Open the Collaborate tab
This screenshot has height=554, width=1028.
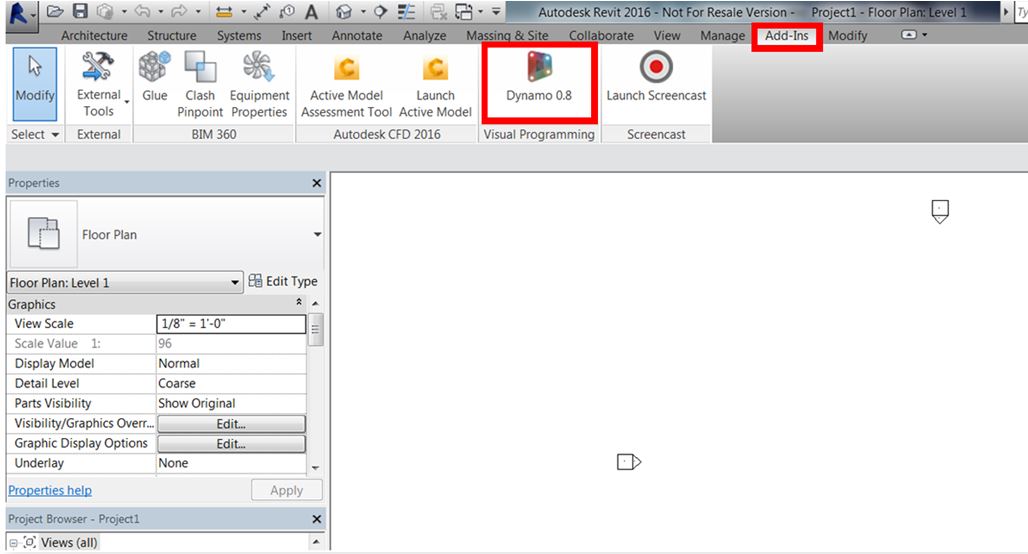pos(601,35)
